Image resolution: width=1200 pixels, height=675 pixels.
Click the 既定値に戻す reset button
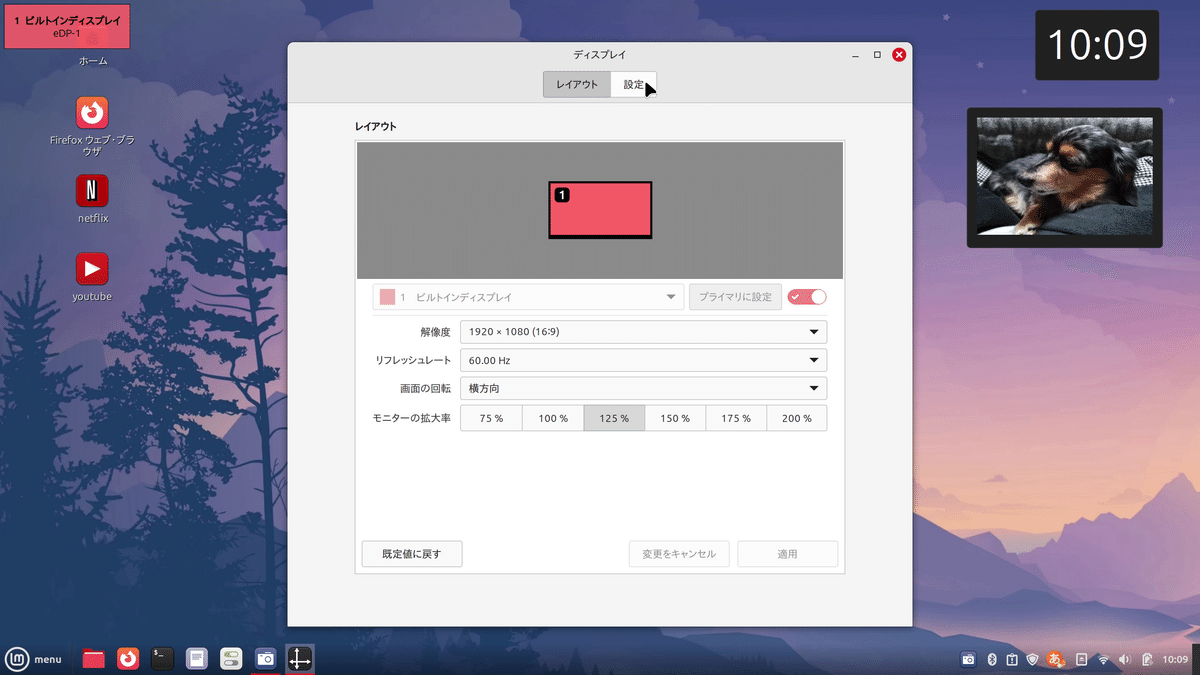[411, 553]
